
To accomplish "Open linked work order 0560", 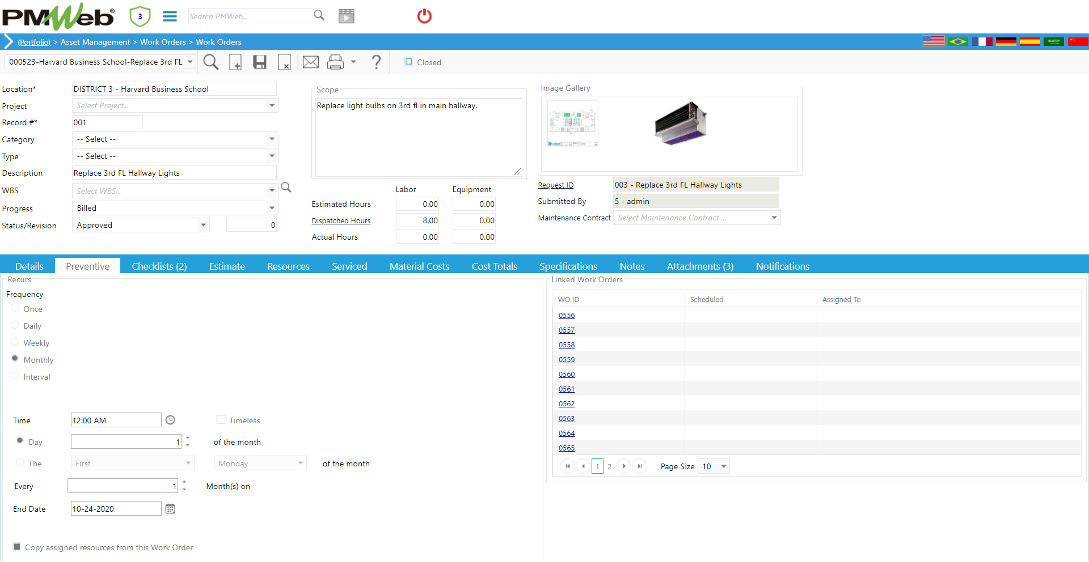I will pos(566,374).
